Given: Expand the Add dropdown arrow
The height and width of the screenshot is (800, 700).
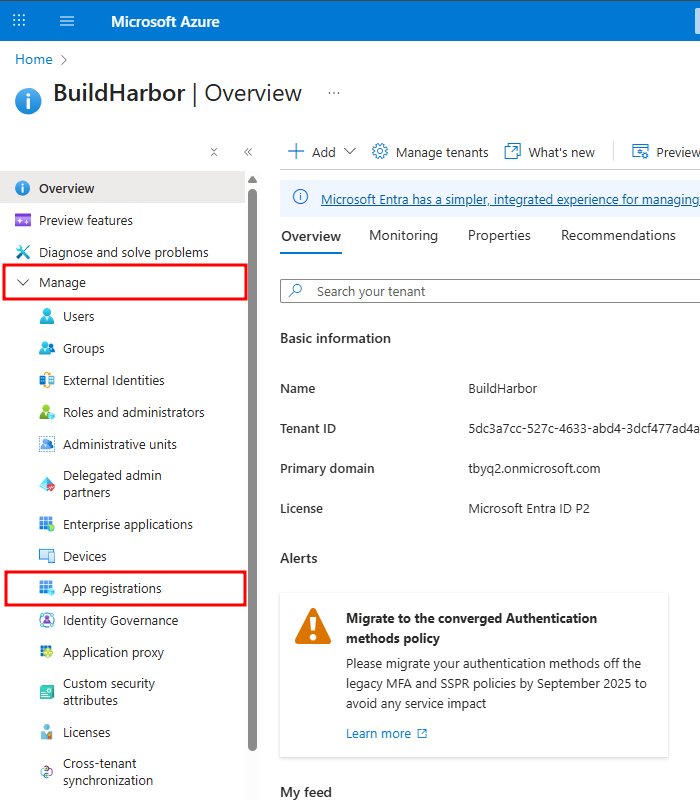Looking at the screenshot, I should [x=349, y=152].
